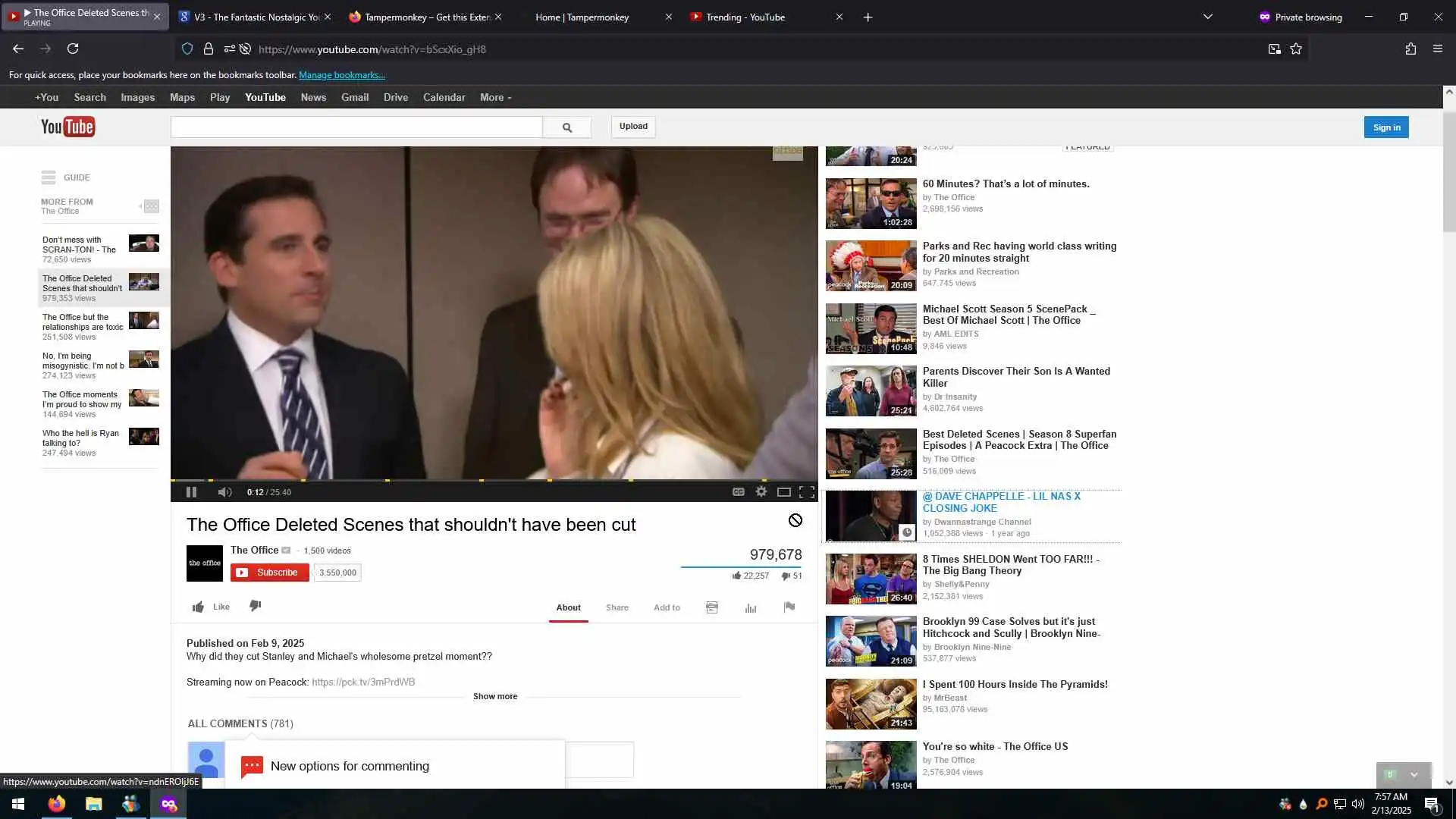
Task: Click the red Subscribe button
Action: [269, 573]
